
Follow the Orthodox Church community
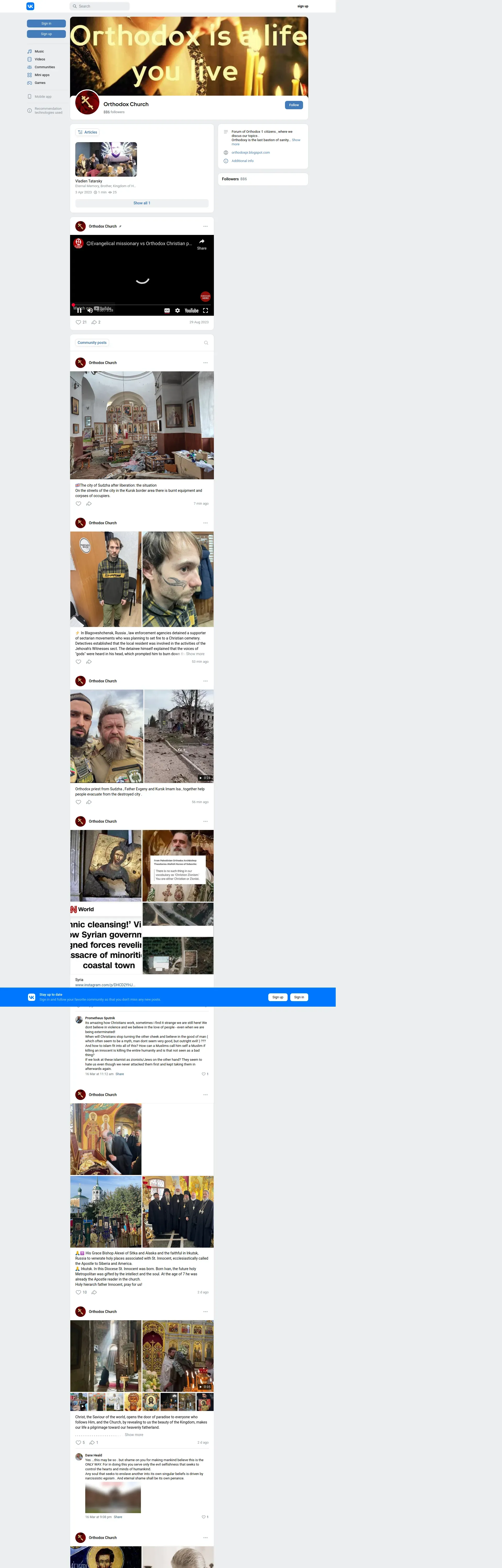(x=294, y=105)
